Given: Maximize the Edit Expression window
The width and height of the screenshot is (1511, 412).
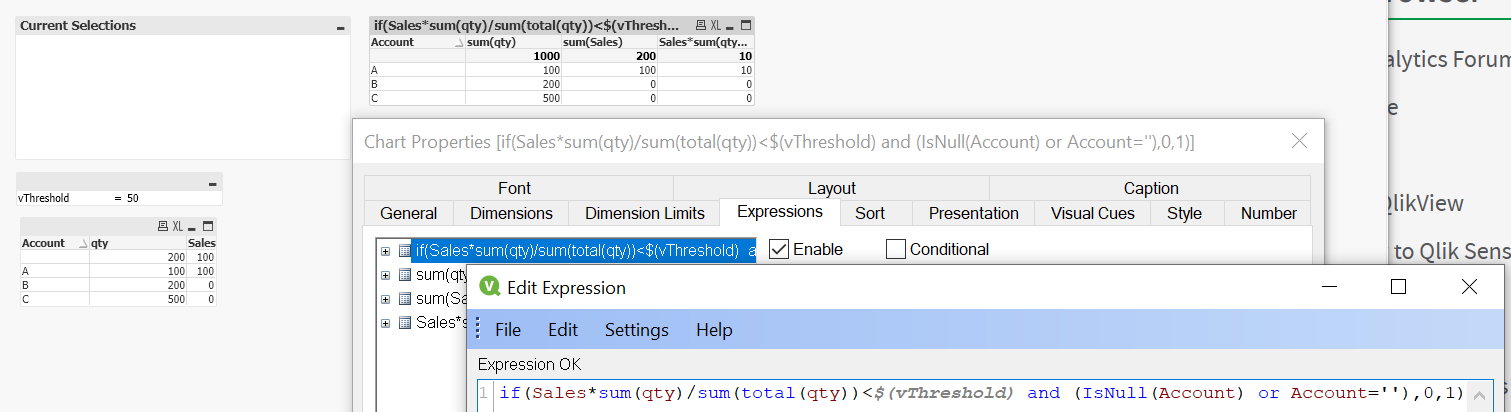Looking at the screenshot, I should pos(1398,287).
